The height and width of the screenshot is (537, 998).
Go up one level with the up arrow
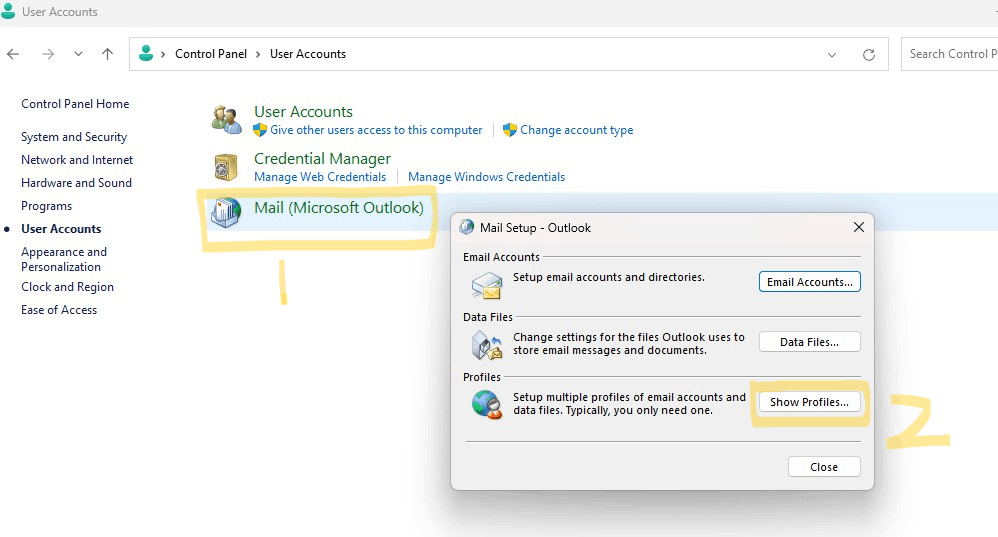point(108,54)
